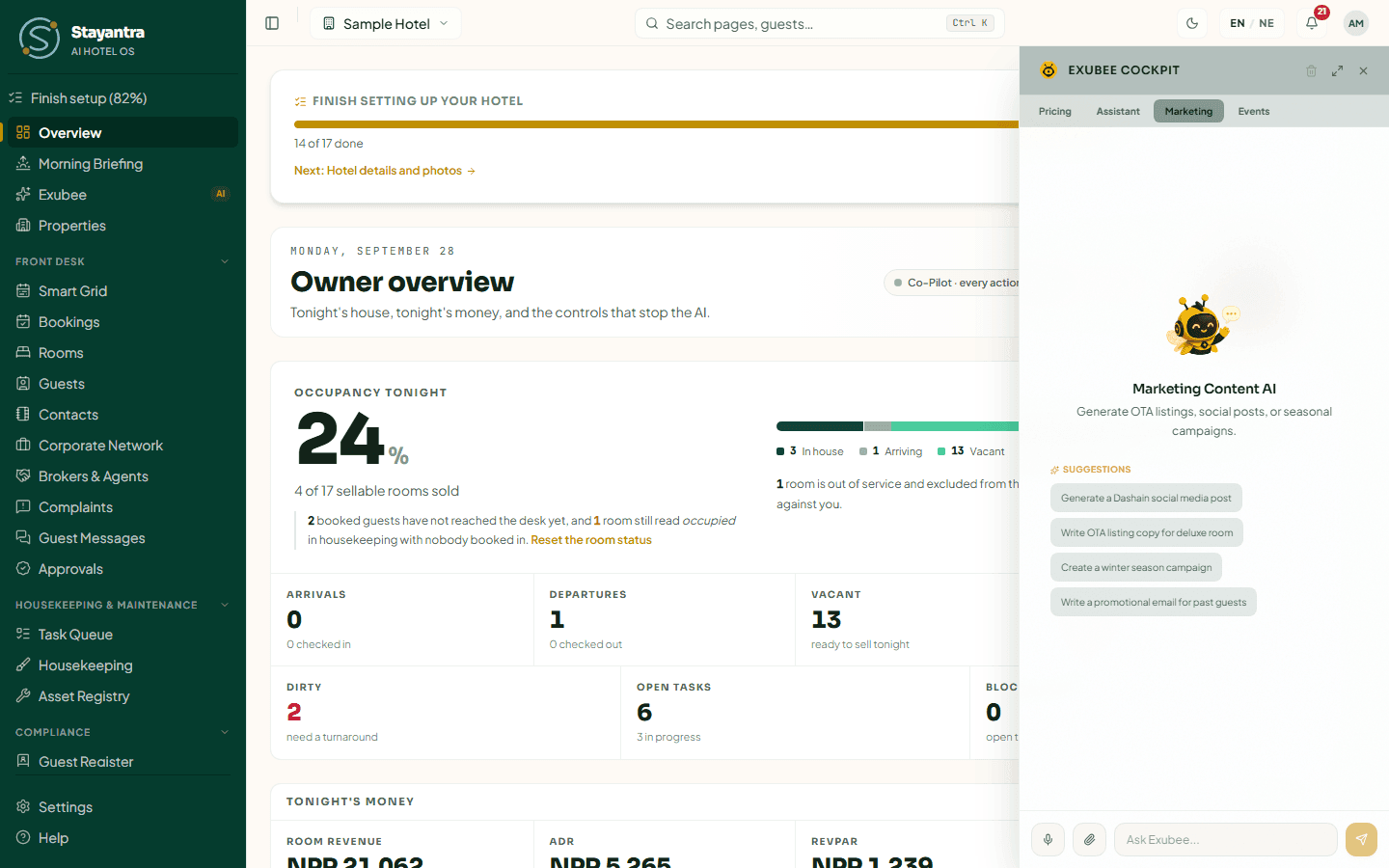The image size is (1389, 868).
Task: Follow the Next: Hotel details and photos link
Action: pos(385,171)
